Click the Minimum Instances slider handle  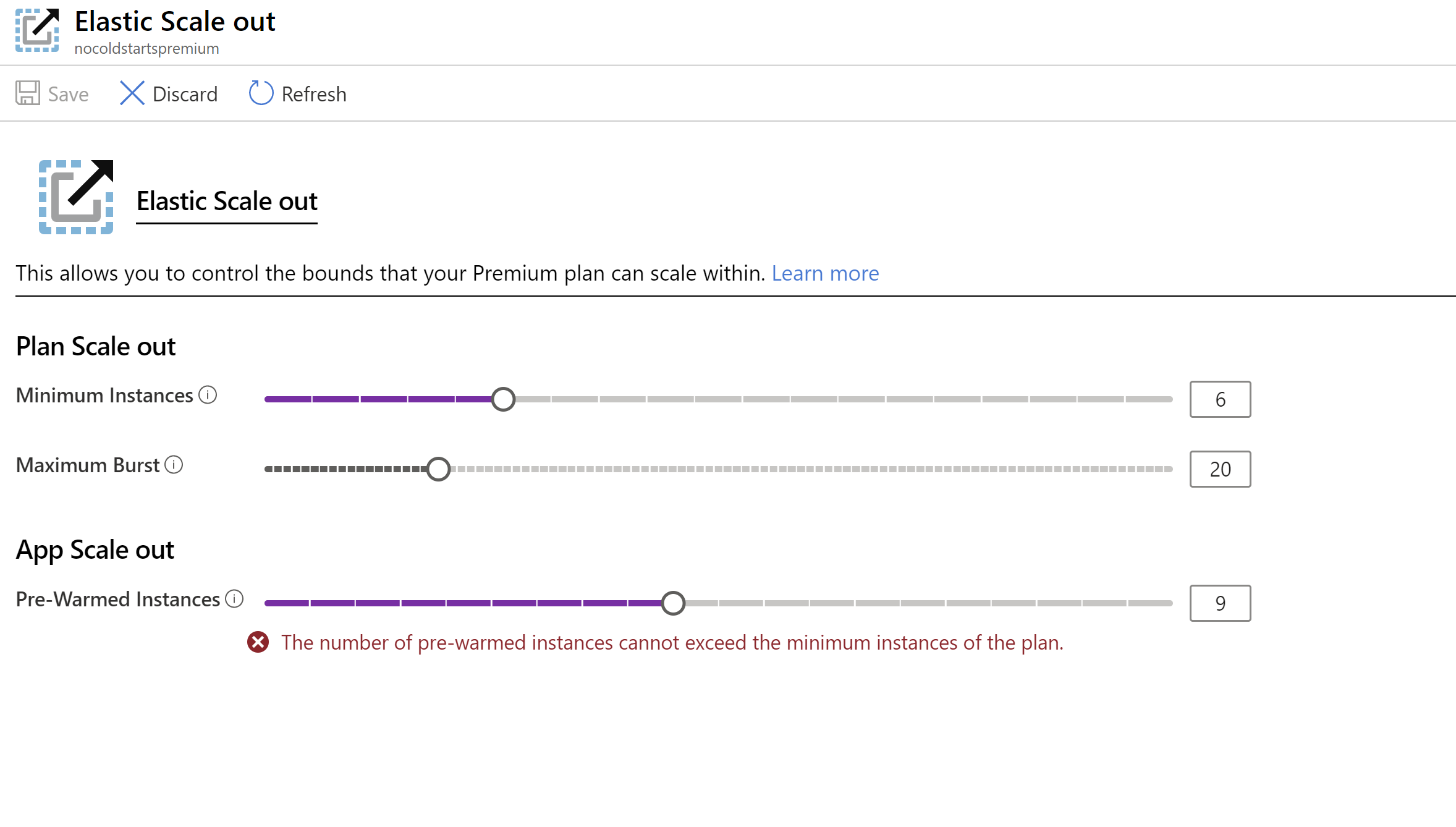503,399
